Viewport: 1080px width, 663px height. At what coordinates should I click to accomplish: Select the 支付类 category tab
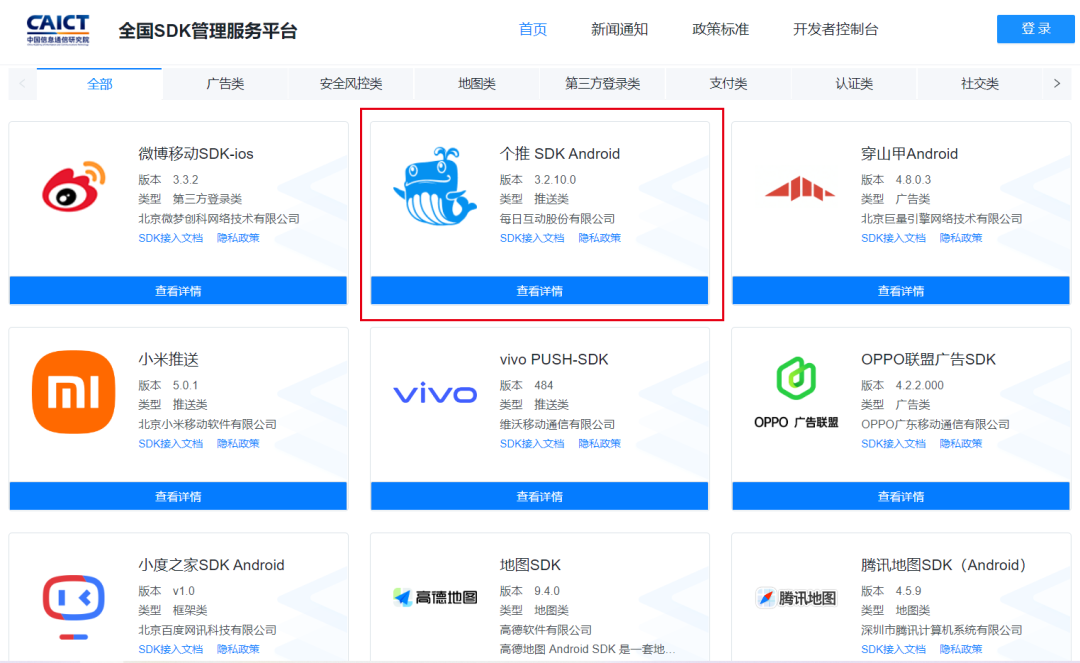click(728, 84)
